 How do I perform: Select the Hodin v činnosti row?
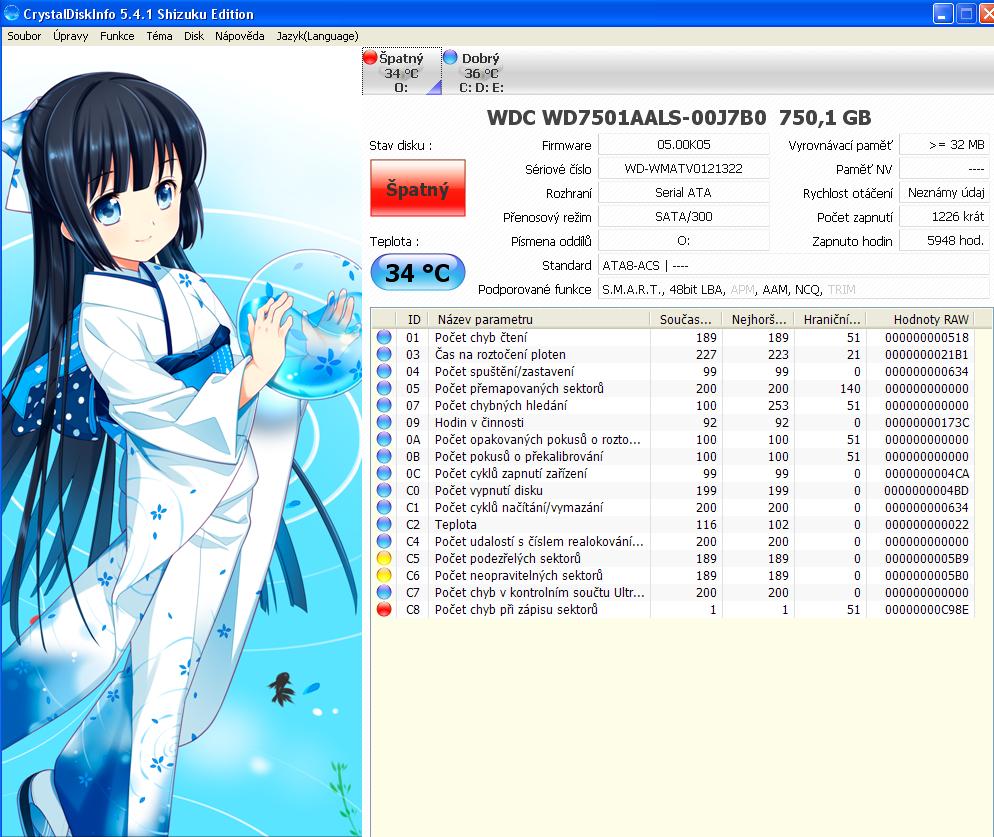point(673,422)
